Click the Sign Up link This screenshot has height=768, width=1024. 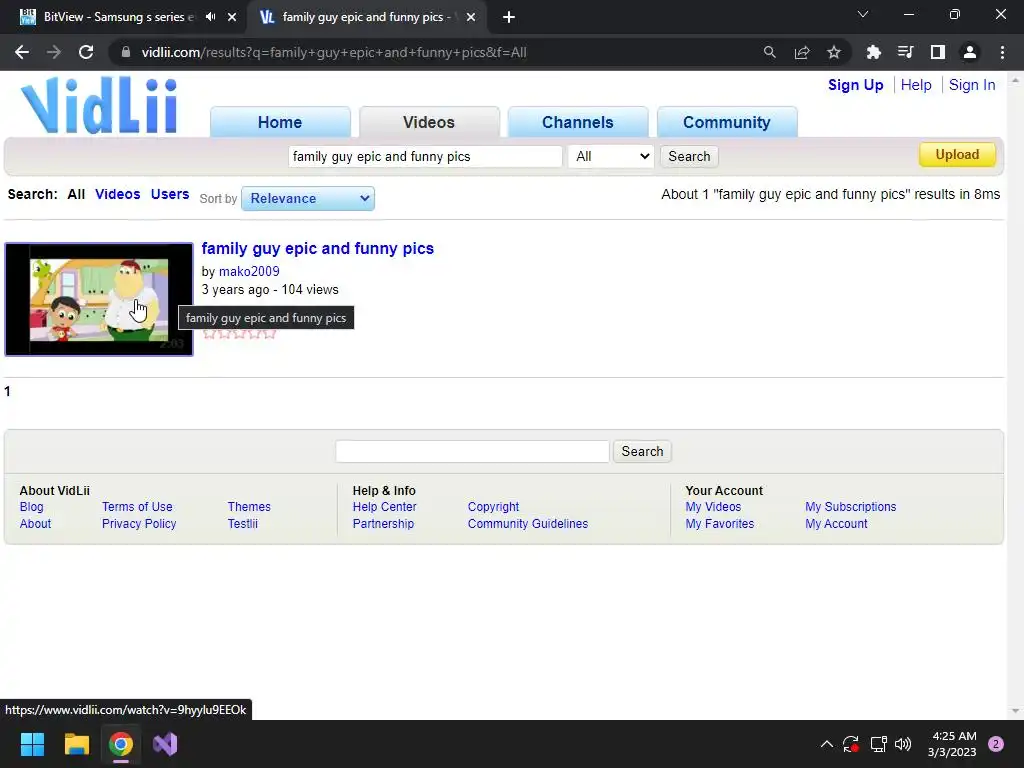[x=856, y=85]
